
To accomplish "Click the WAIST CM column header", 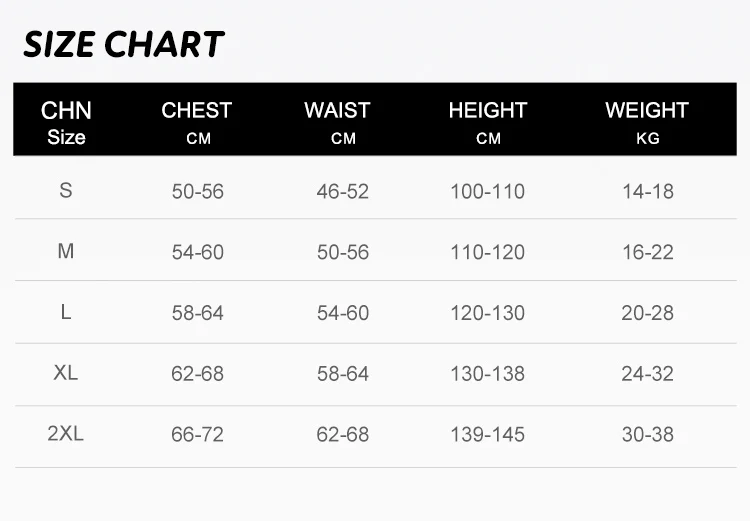I will pos(337,123).
